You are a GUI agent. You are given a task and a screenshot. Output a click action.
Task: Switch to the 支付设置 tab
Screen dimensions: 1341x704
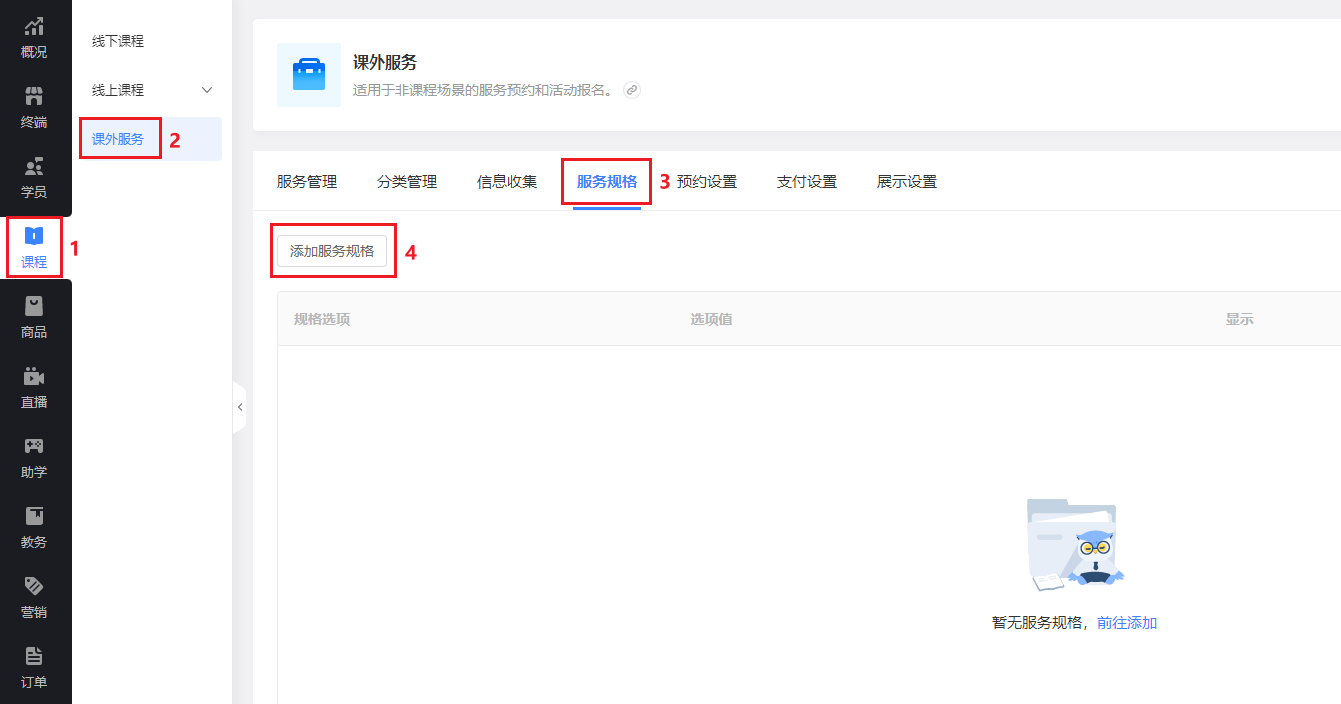pyautogui.click(x=807, y=182)
